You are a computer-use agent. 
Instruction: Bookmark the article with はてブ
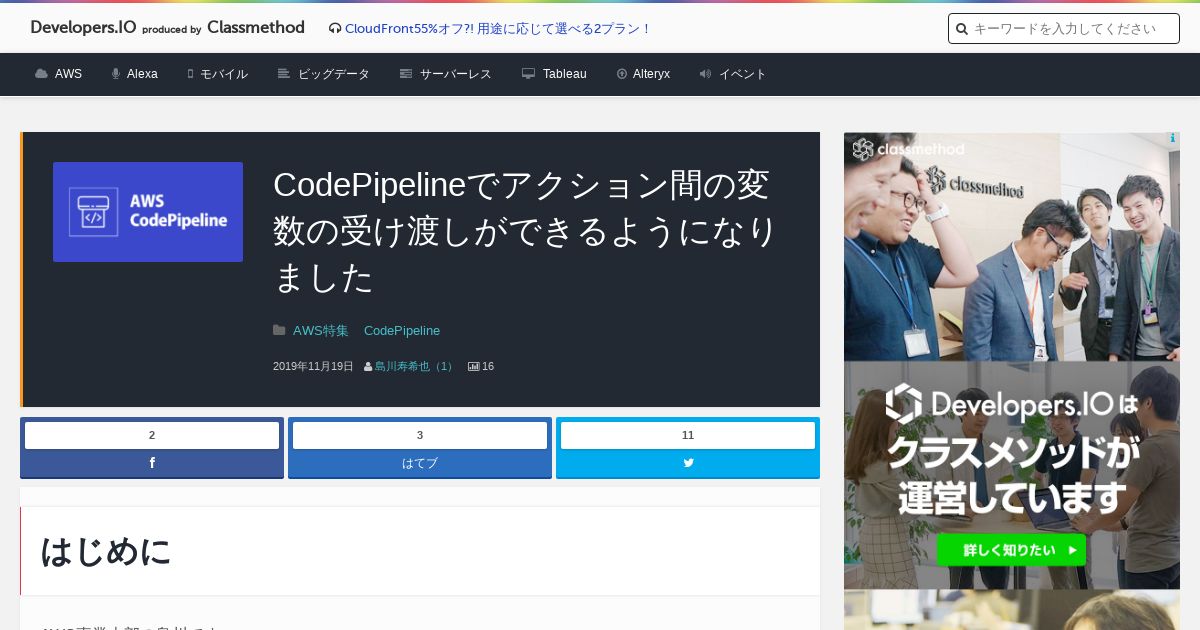coord(420,463)
